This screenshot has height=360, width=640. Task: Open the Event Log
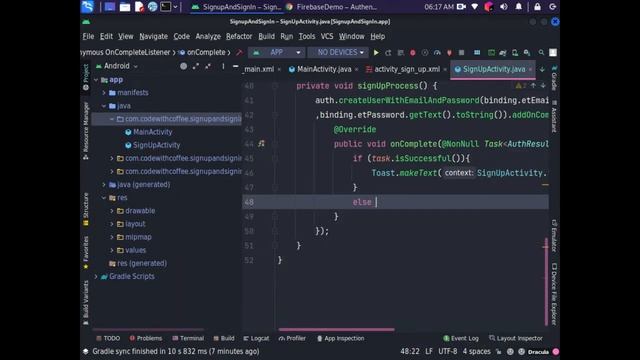tap(461, 338)
